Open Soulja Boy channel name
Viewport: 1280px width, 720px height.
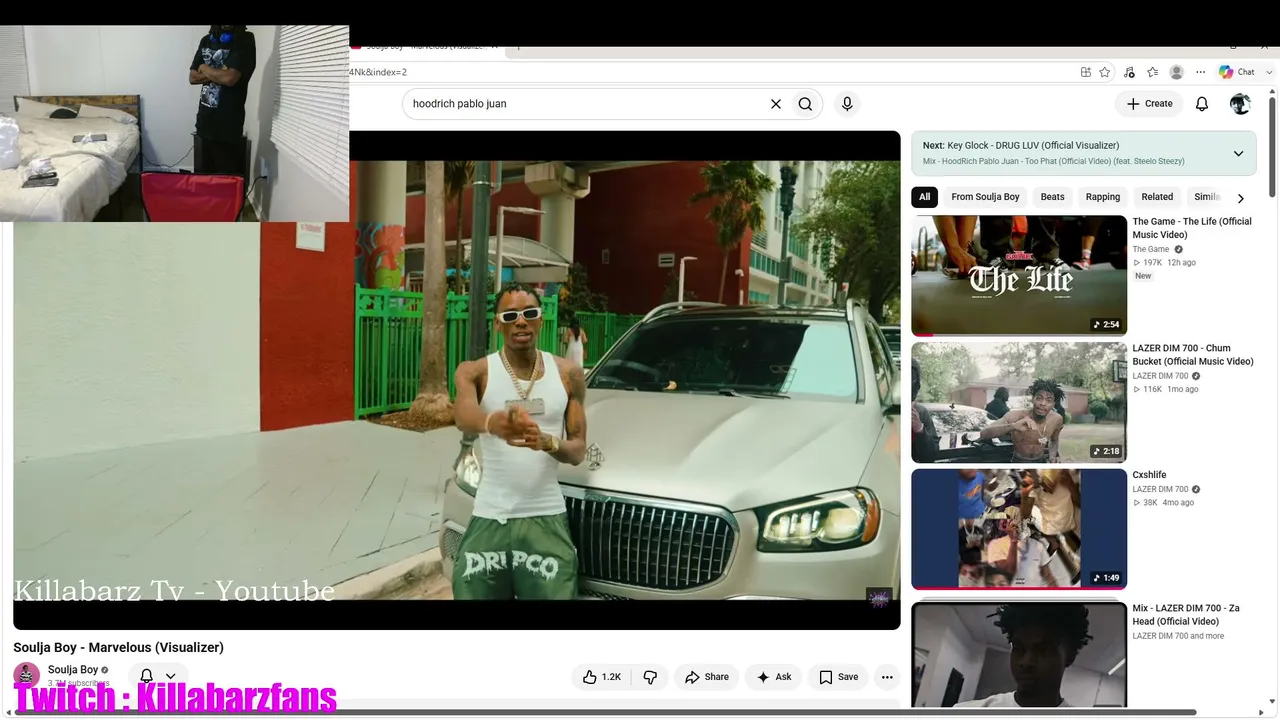coord(73,670)
